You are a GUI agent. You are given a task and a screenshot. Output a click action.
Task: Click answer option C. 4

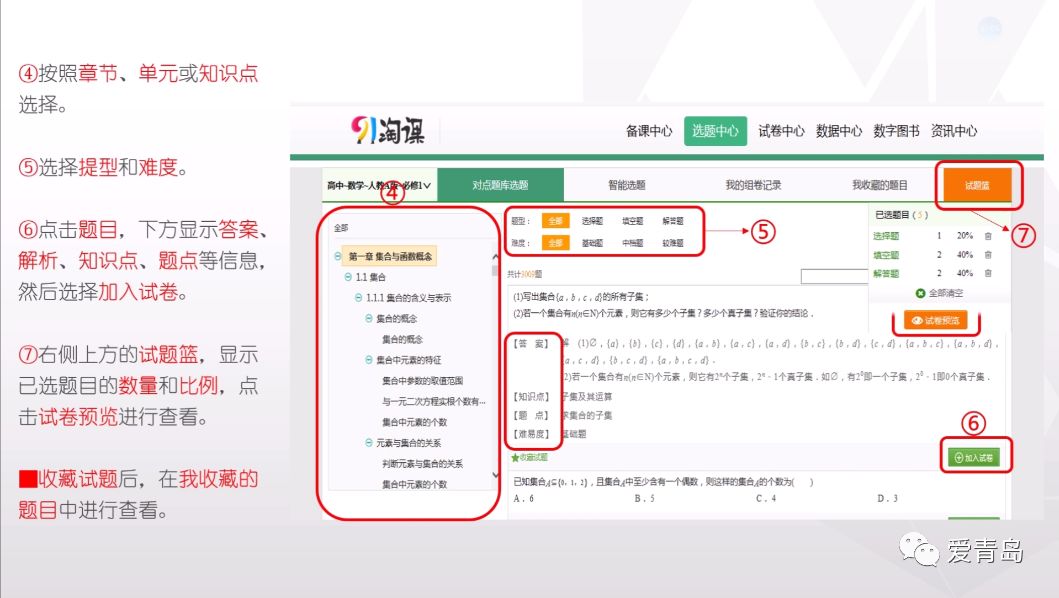[x=766, y=499]
